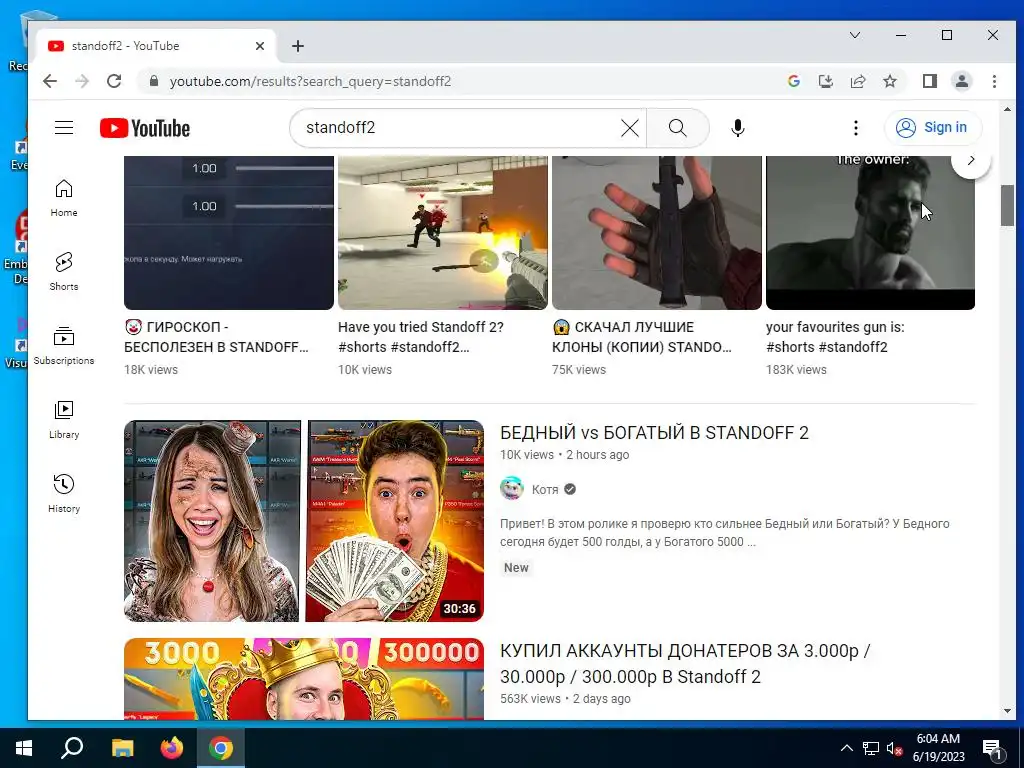The width and height of the screenshot is (1024, 768).
Task: Click the YouTube logo
Action: (145, 128)
